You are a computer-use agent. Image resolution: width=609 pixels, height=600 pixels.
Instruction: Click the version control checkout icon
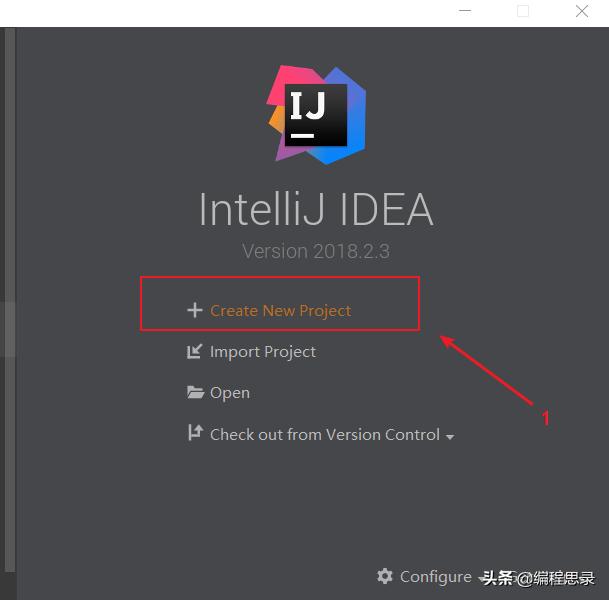[195, 433]
